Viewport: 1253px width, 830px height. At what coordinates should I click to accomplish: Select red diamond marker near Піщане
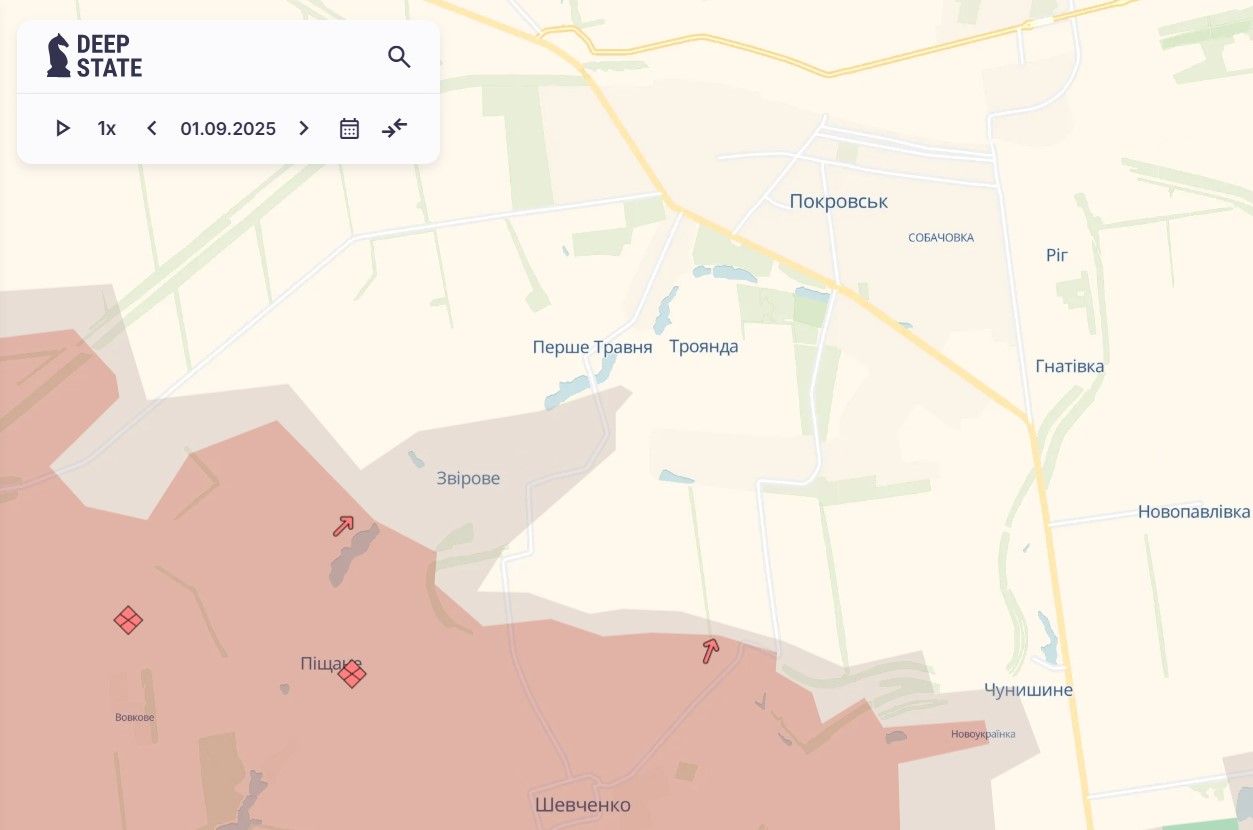point(352,674)
